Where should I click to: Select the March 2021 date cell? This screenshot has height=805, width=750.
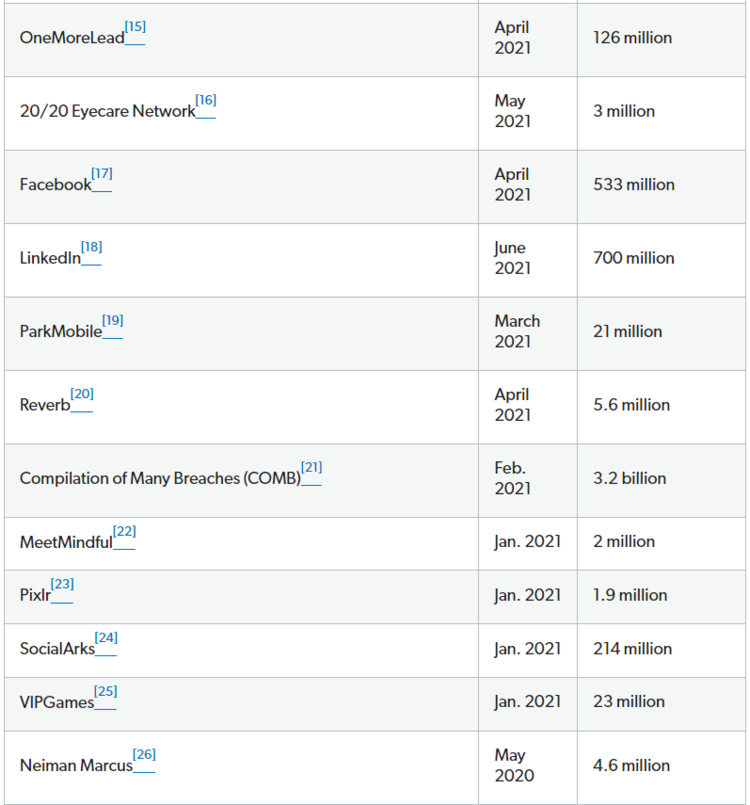[528, 334]
